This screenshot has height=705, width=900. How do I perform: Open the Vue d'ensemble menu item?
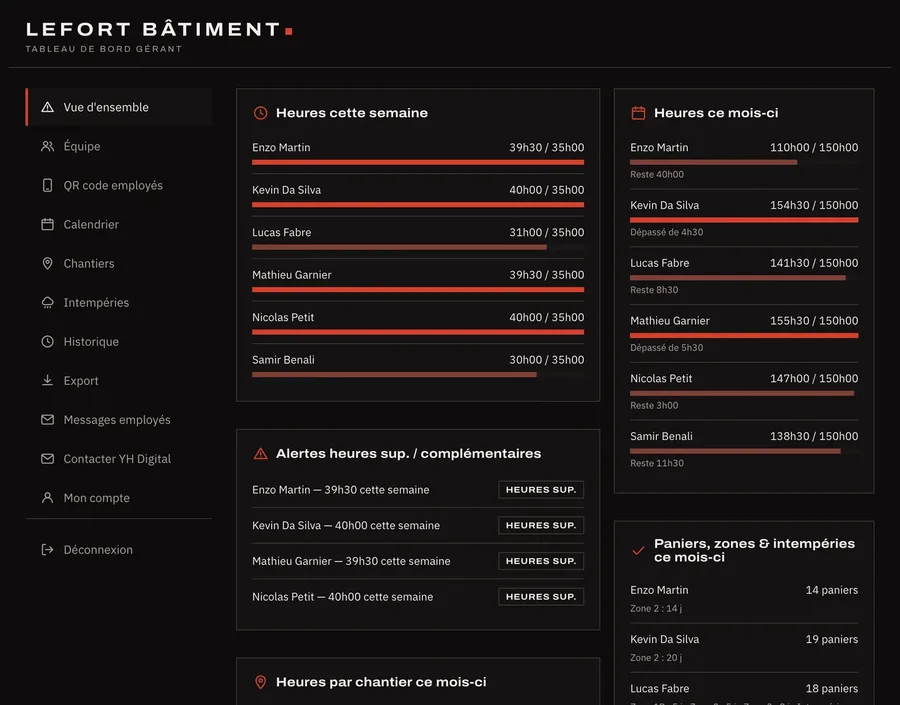pos(119,107)
